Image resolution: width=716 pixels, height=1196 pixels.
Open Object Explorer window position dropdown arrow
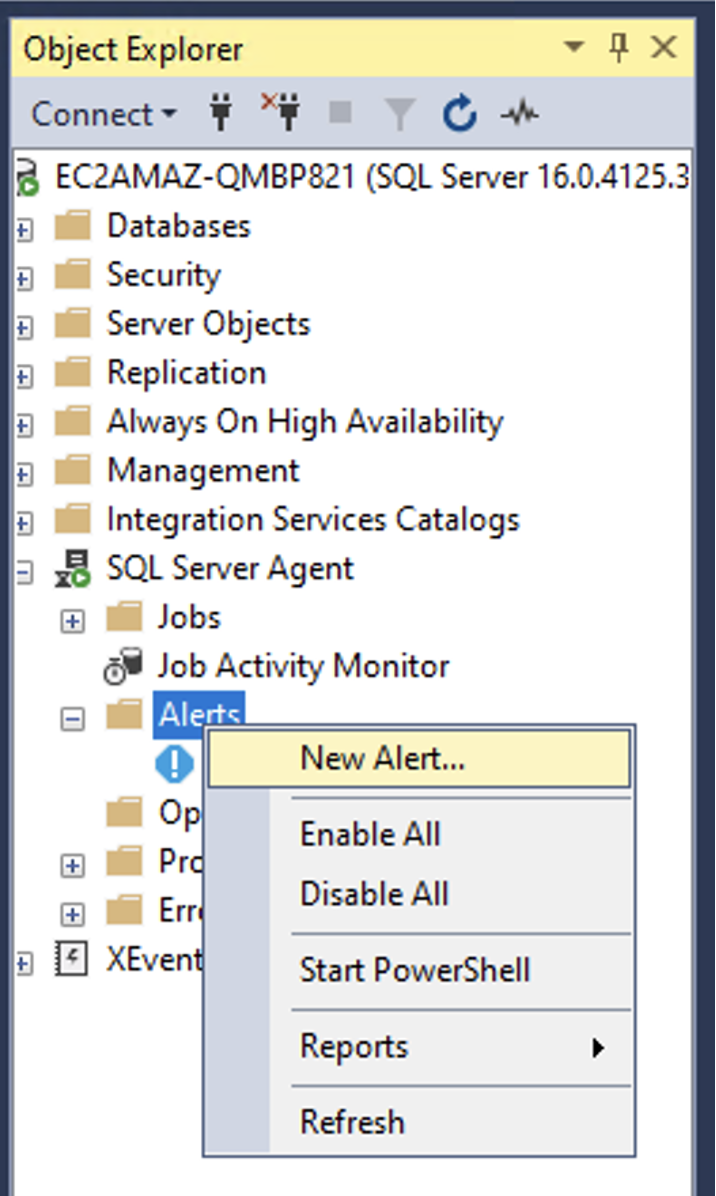click(574, 48)
